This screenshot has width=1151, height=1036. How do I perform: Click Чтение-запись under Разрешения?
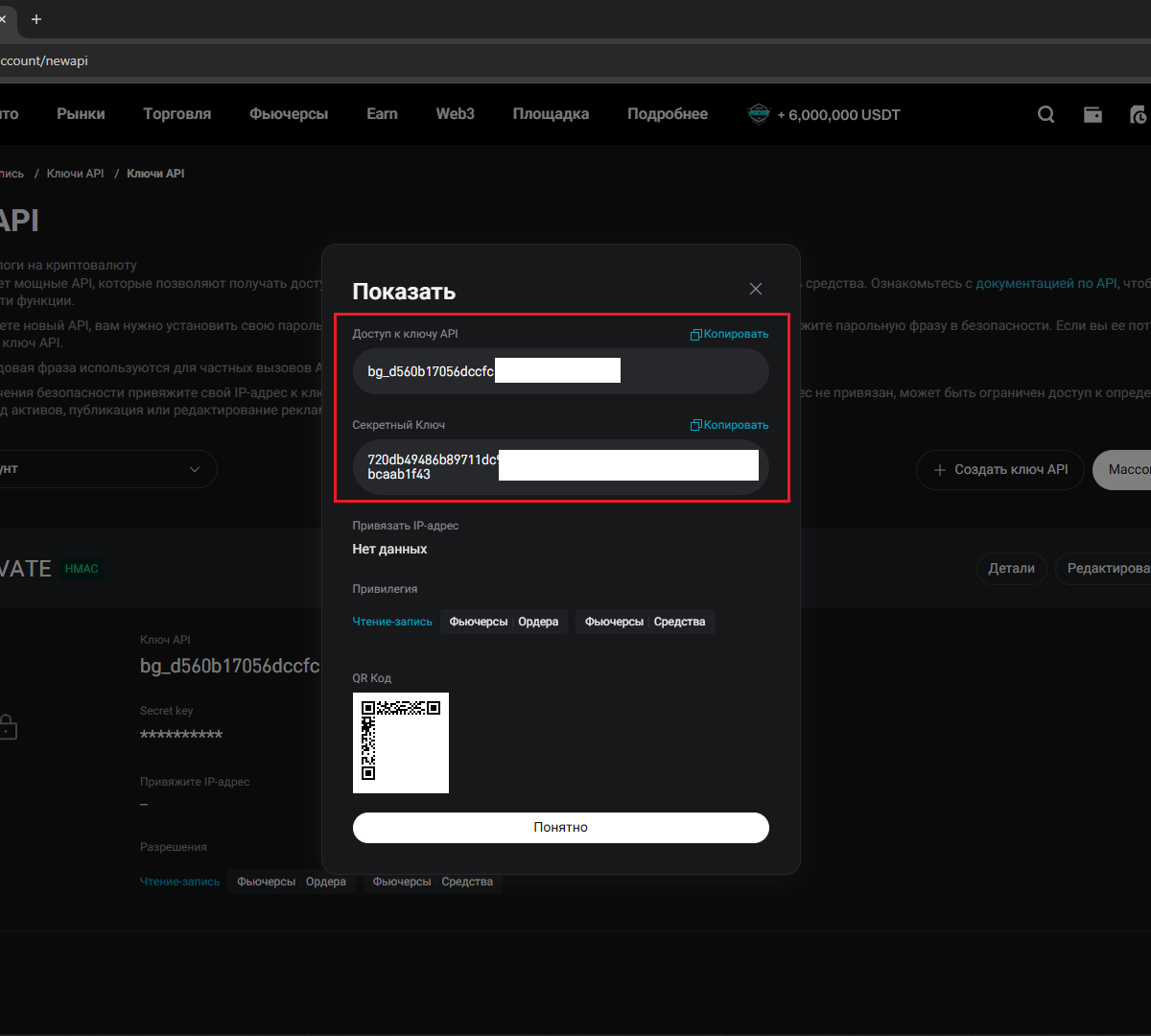tap(180, 882)
